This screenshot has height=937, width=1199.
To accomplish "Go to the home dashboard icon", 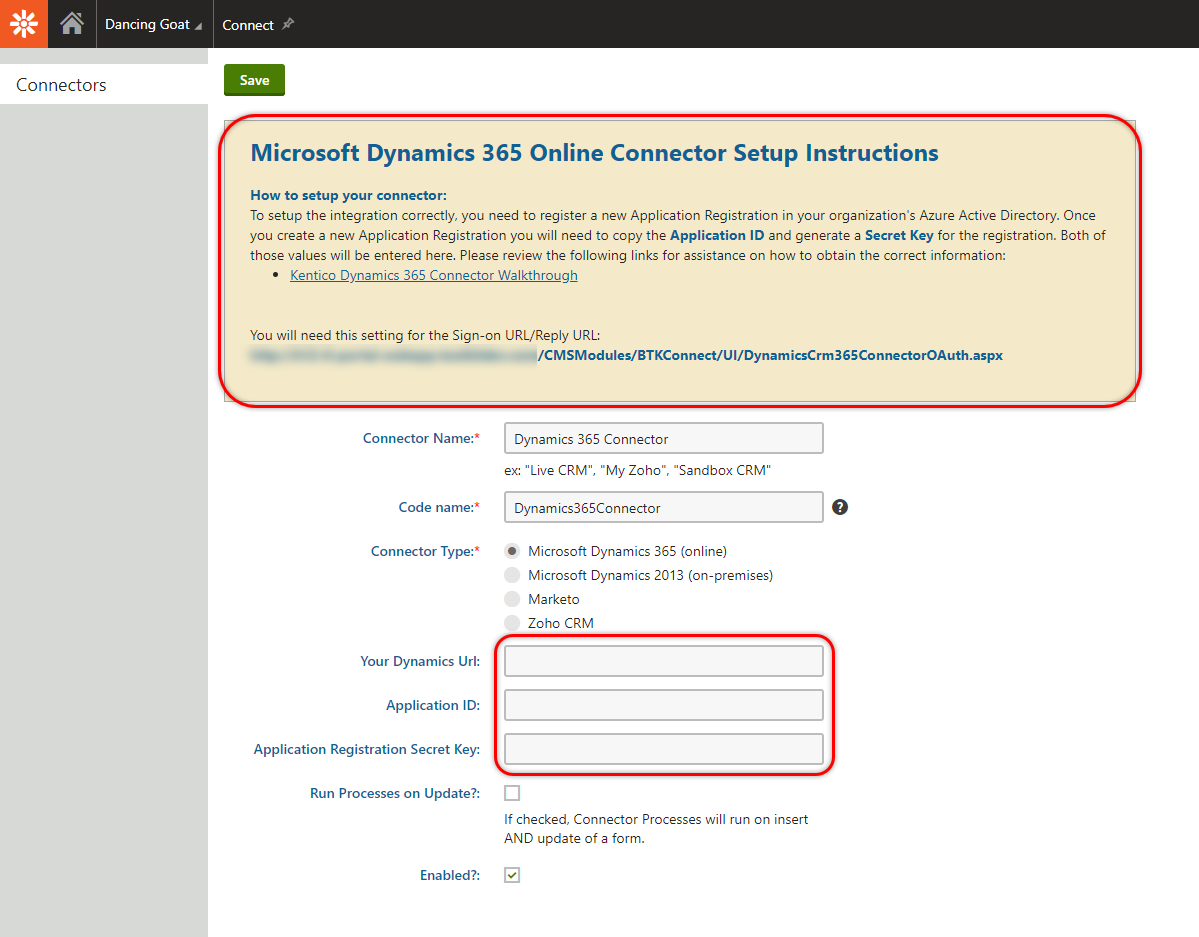I will (72, 24).
